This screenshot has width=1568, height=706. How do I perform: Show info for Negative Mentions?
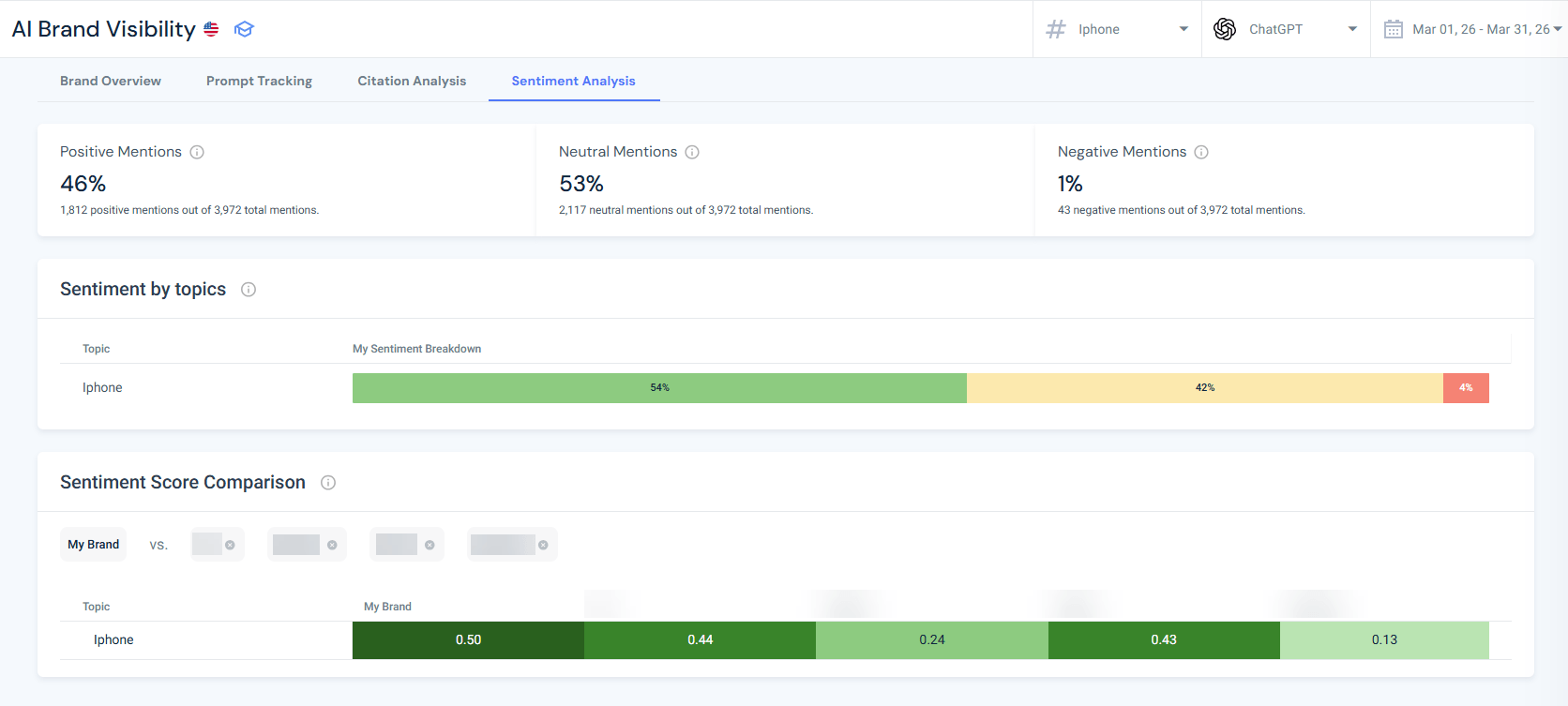point(1201,152)
